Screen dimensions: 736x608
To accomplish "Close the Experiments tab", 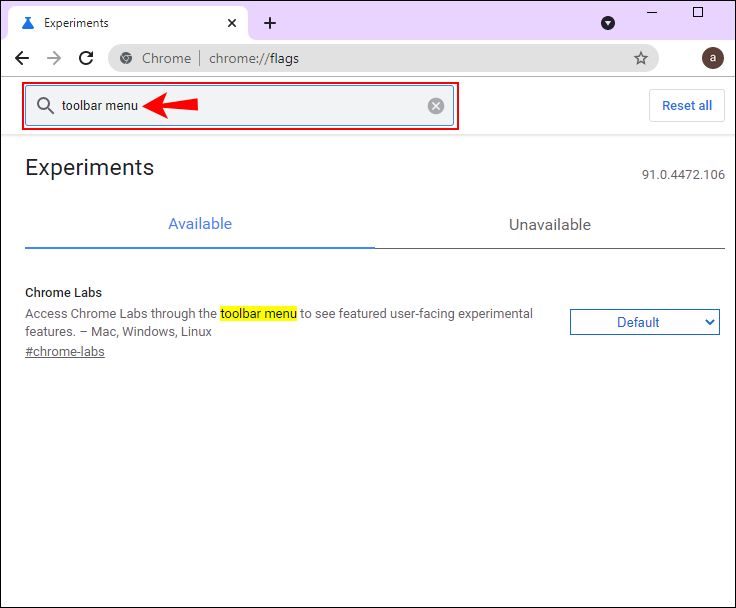I will coord(232,23).
